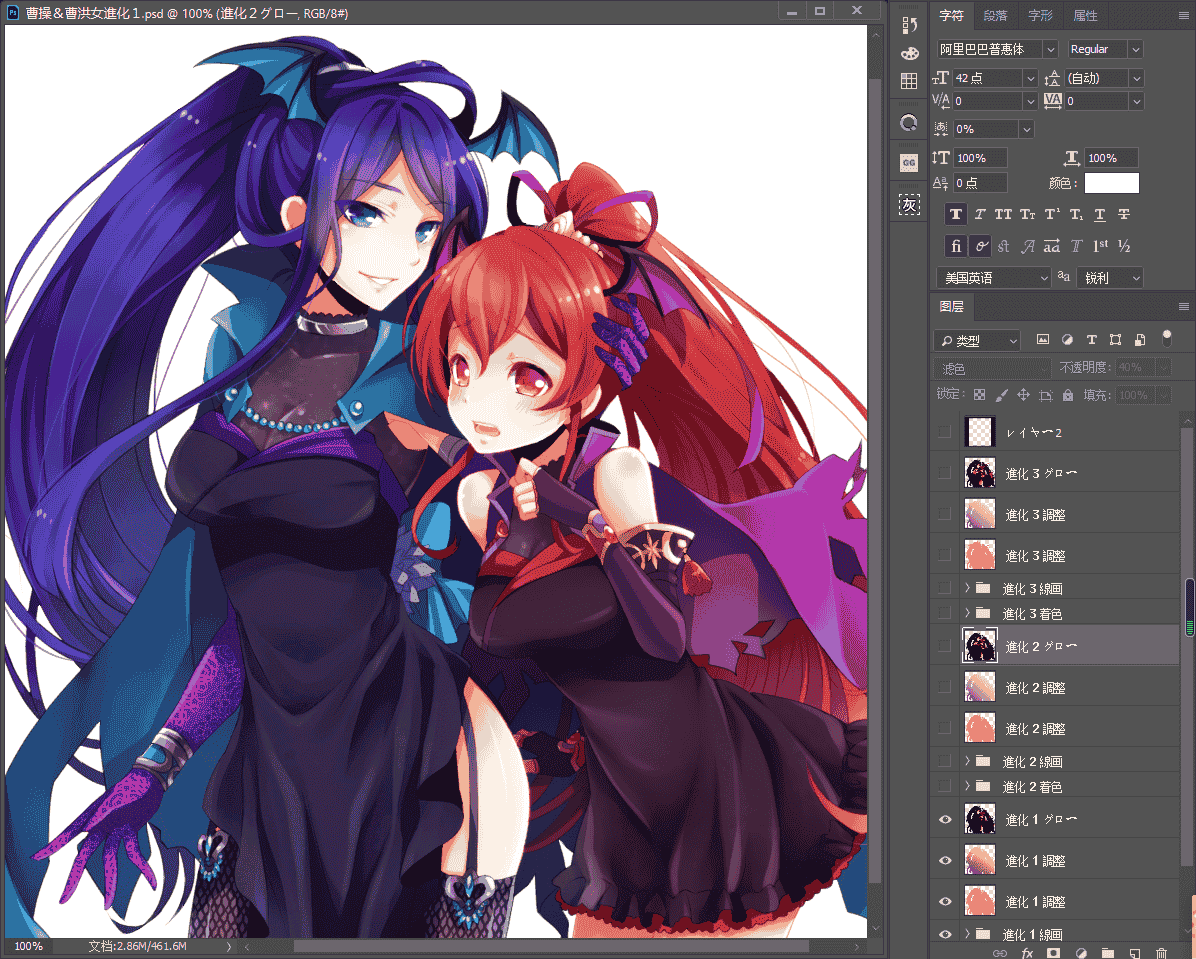Open the History panel icon
Screen dimensions: 1196x959
pos(909,25)
